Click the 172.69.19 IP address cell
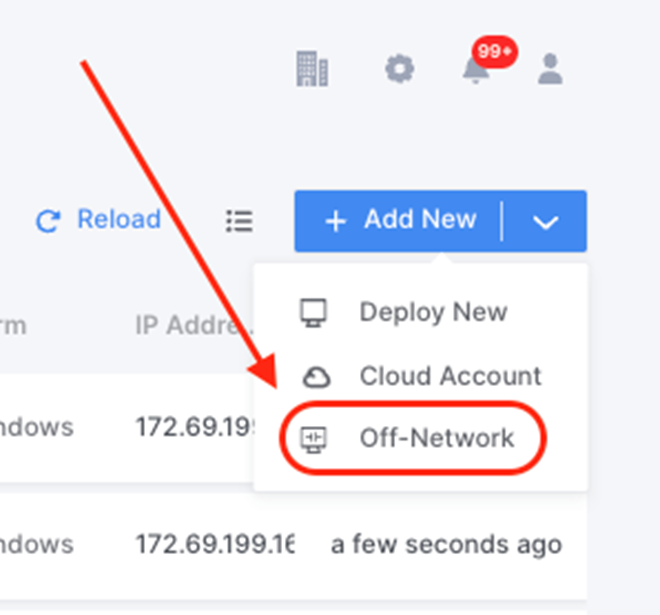The height and width of the screenshot is (615, 660). [x=195, y=427]
